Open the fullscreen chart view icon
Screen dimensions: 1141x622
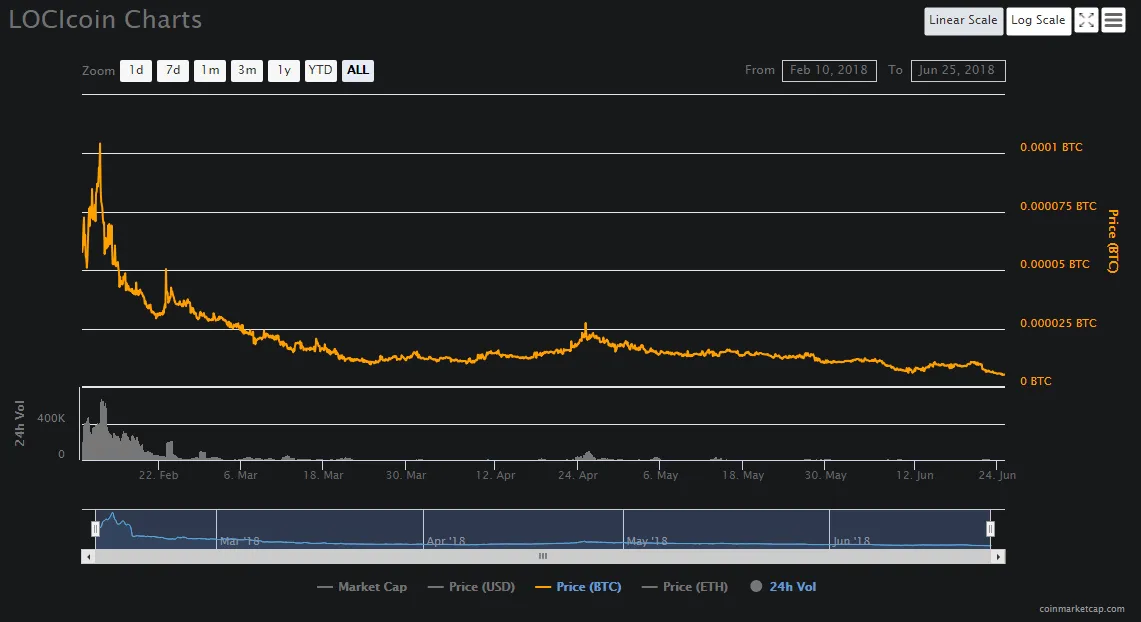[x=1086, y=20]
